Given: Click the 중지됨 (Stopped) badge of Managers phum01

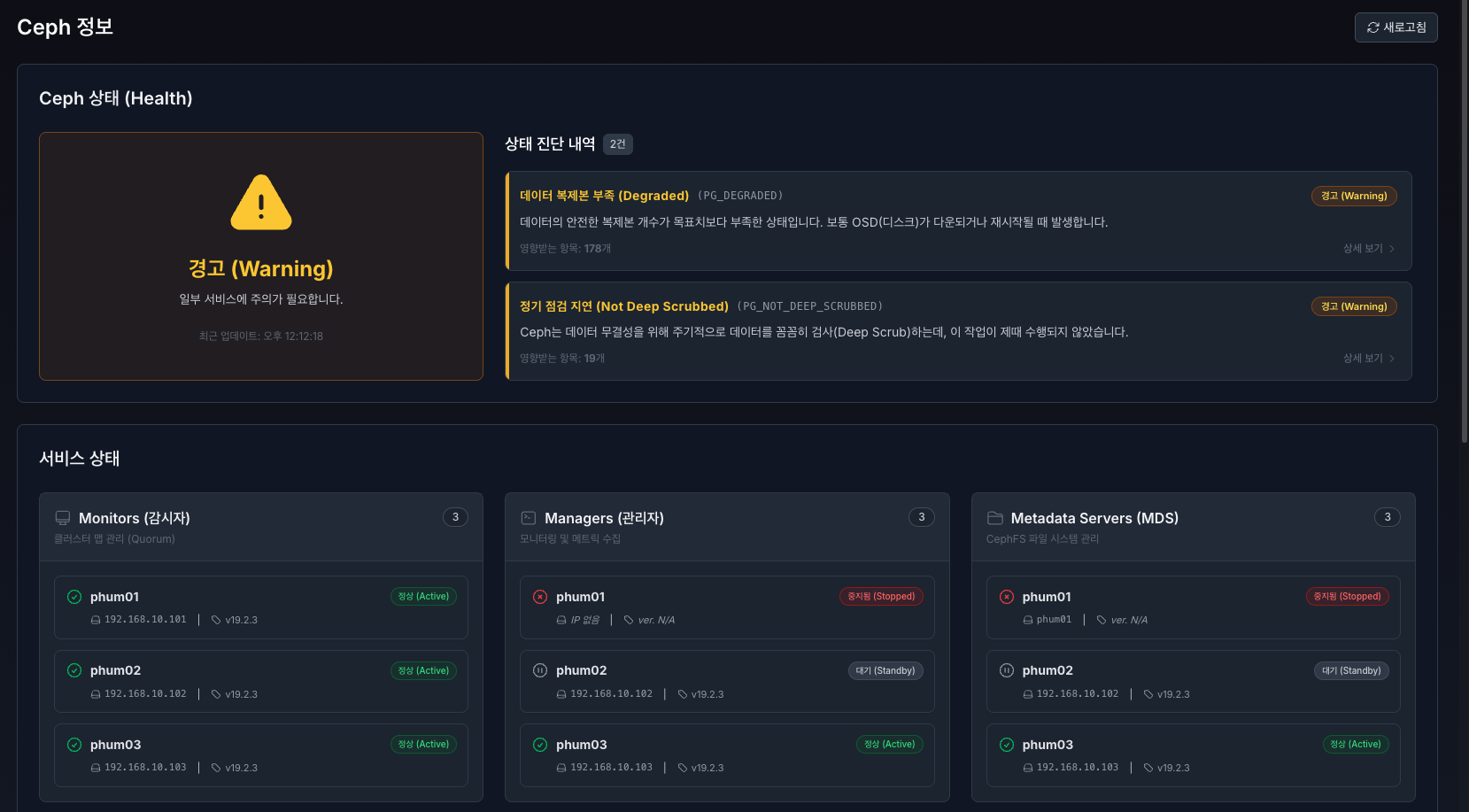Looking at the screenshot, I should point(881,596).
